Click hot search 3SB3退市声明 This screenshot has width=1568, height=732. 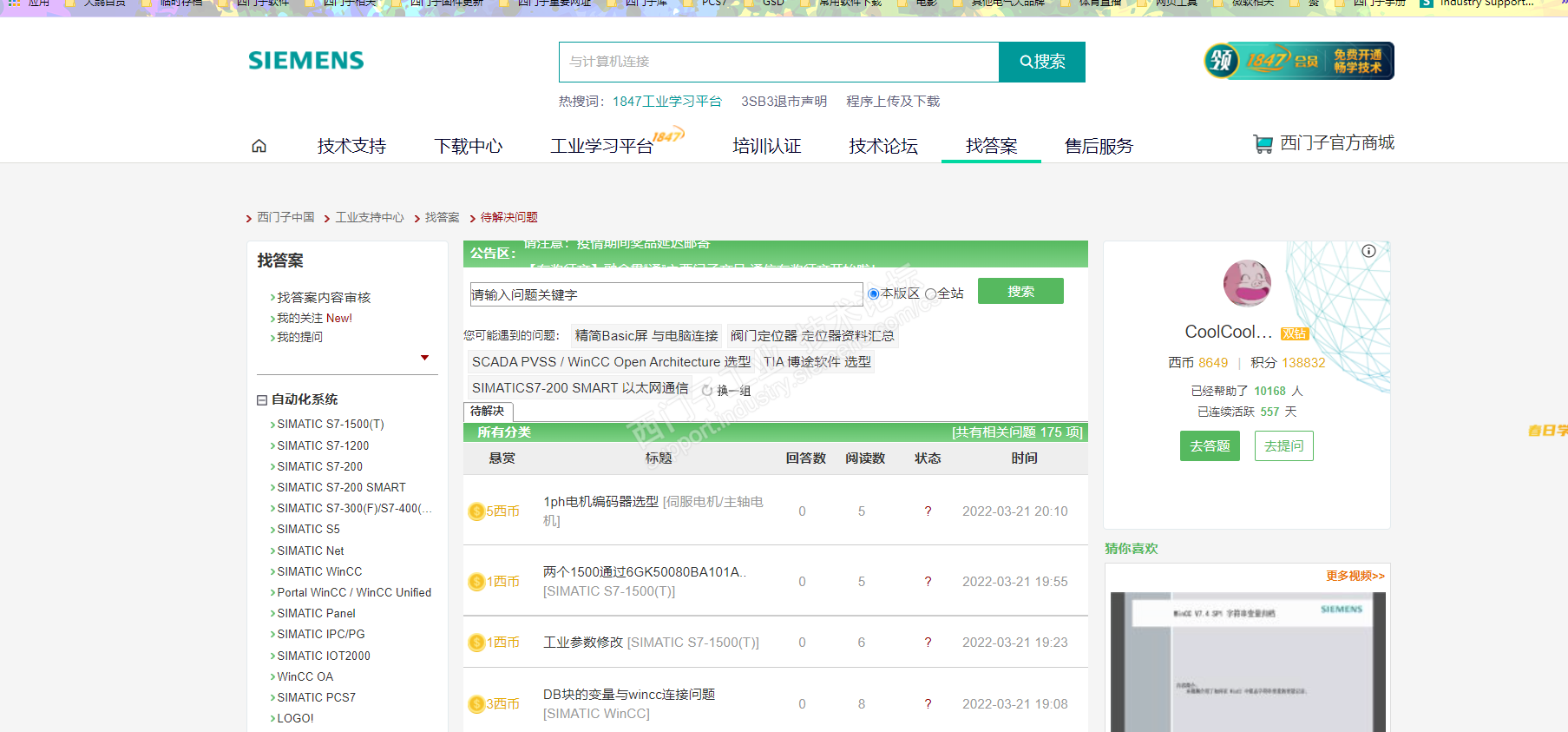(x=784, y=102)
